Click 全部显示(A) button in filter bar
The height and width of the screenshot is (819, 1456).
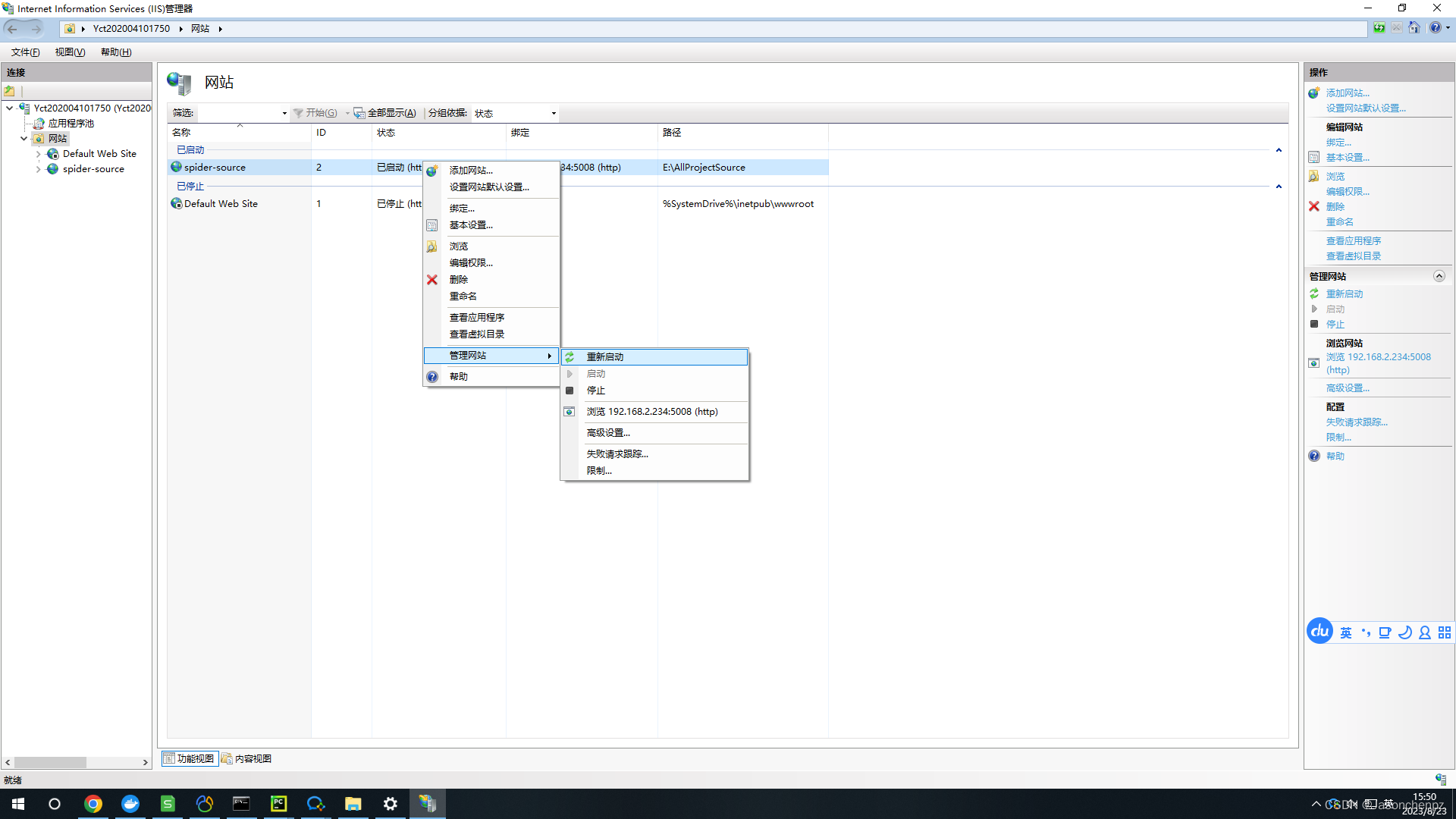click(x=385, y=113)
